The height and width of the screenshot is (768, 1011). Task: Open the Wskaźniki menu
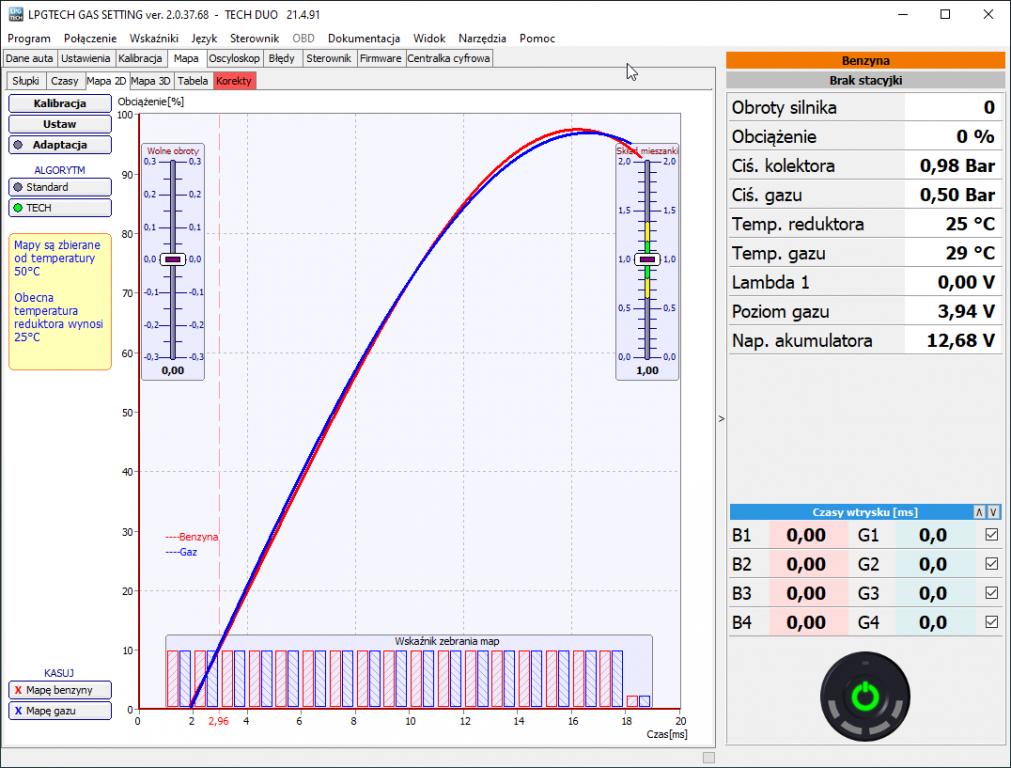point(153,38)
